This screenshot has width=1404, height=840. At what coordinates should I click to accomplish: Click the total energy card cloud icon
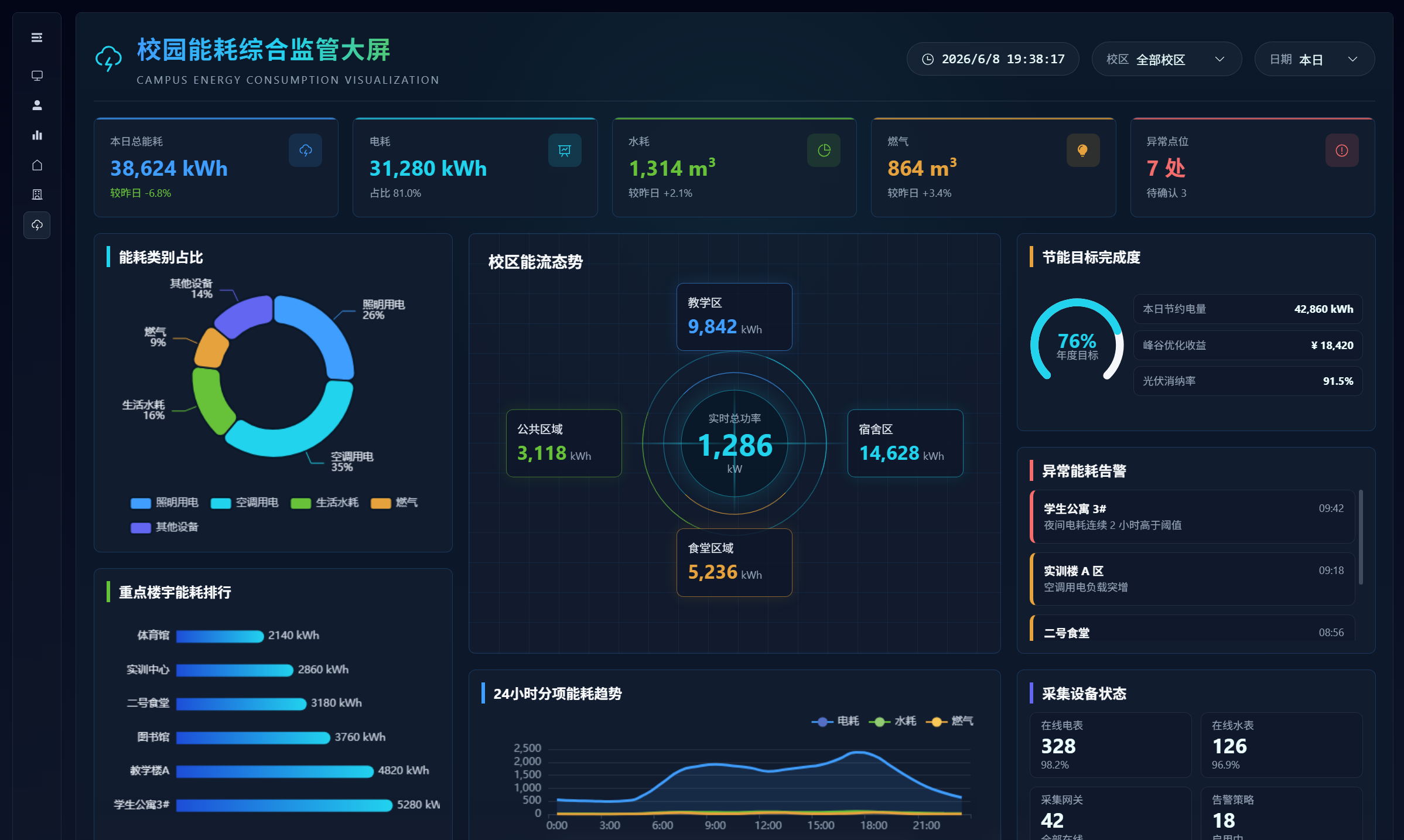pos(305,151)
